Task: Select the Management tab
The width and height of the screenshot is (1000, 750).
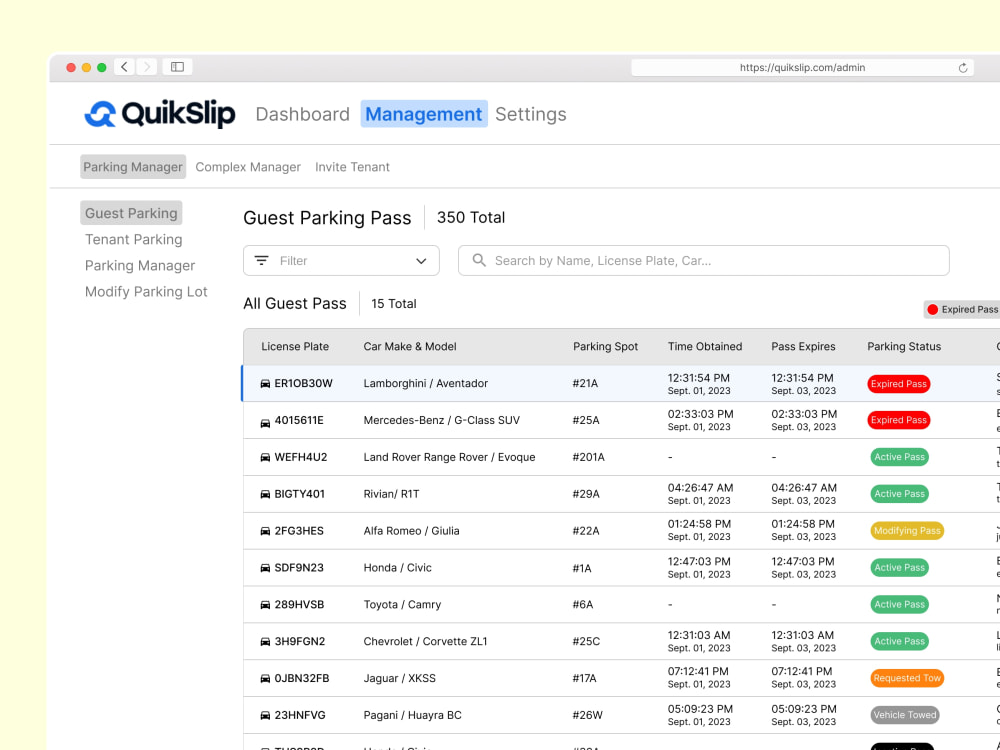Action: pyautogui.click(x=423, y=114)
